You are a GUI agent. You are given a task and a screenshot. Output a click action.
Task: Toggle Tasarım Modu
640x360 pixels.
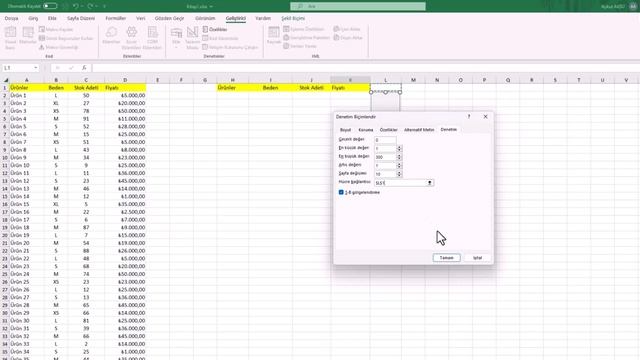click(x=192, y=38)
